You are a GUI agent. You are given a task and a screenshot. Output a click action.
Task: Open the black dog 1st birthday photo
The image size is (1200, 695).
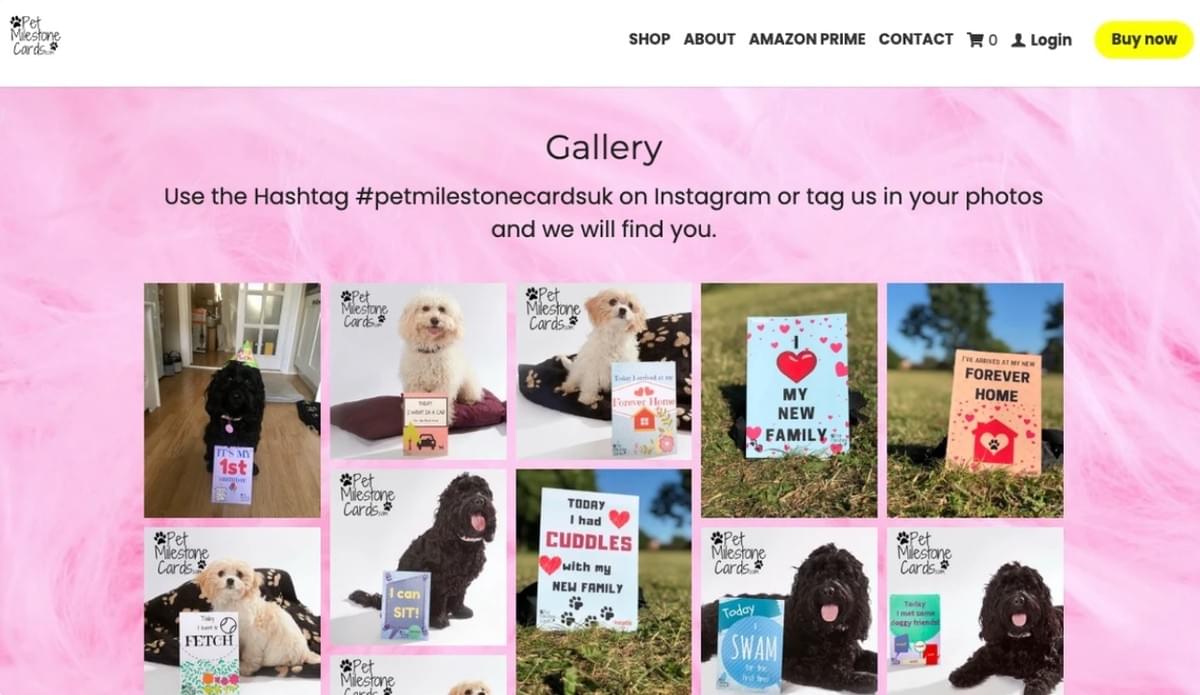pos(232,400)
